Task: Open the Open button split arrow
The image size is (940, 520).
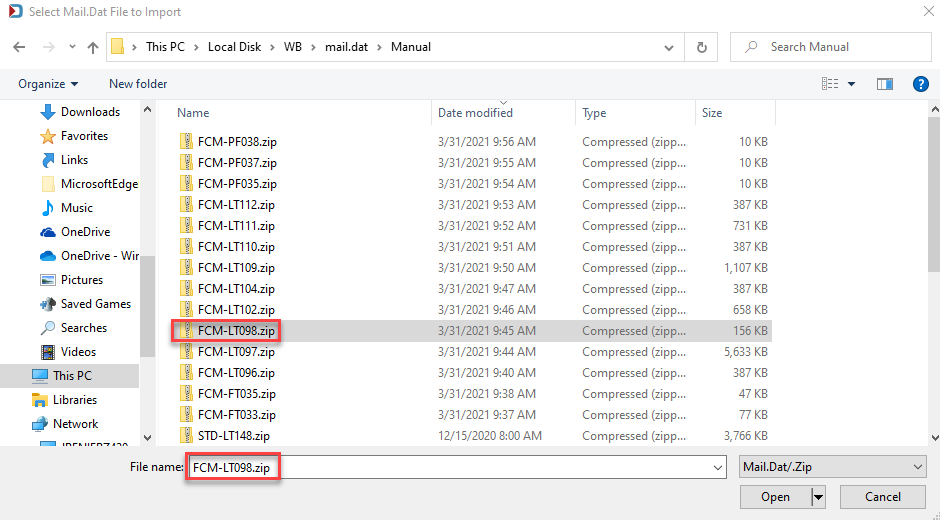Action: click(818, 497)
